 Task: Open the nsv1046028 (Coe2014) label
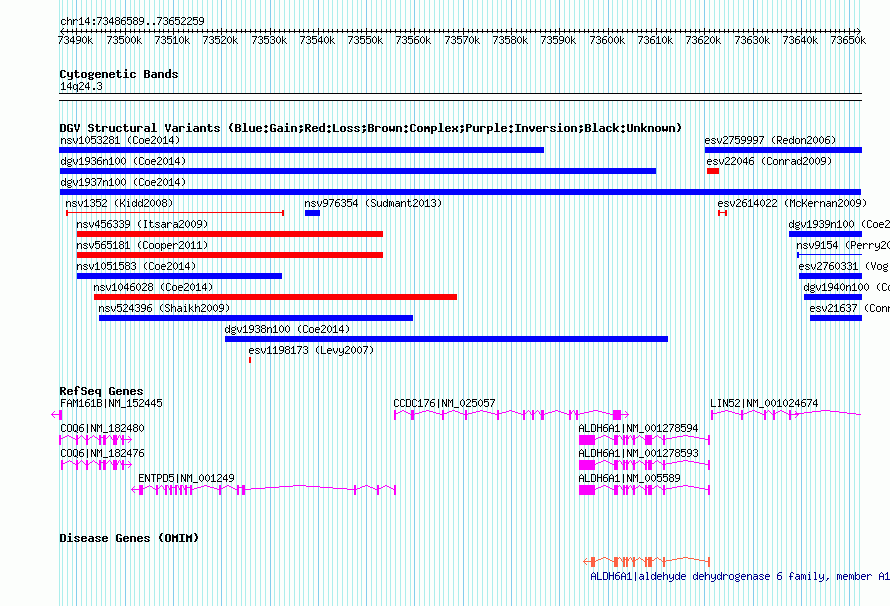pos(153,287)
